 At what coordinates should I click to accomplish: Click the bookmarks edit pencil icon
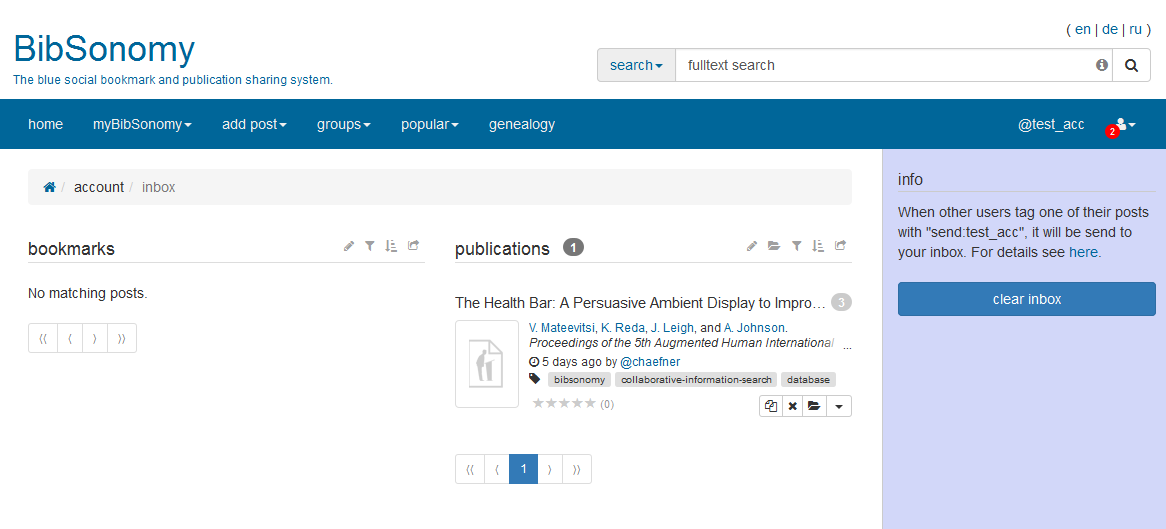(349, 246)
